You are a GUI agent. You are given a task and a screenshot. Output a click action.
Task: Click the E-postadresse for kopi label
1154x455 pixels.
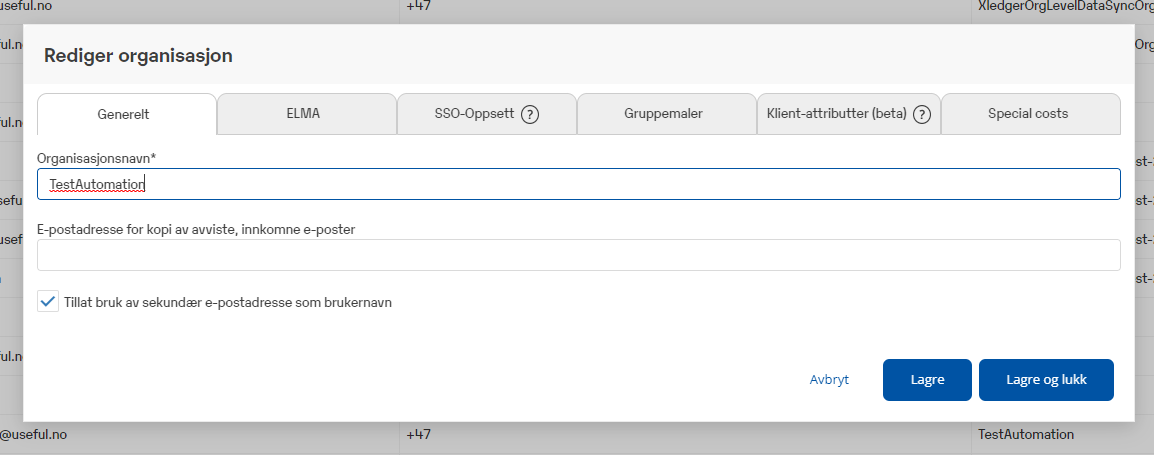click(x=196, y=229)
